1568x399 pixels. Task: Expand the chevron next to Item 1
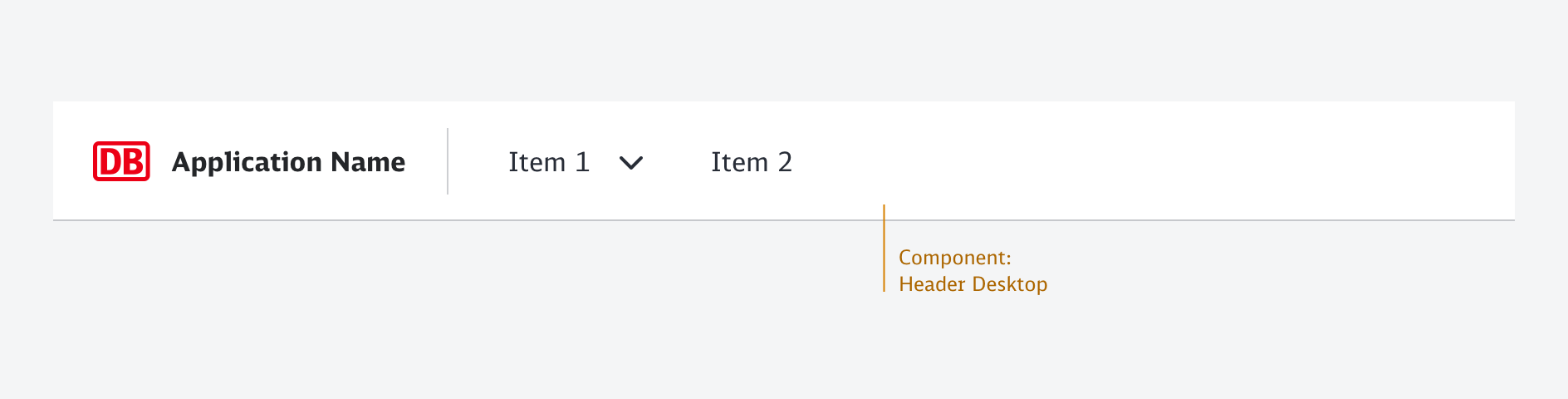click(x=631, y=163)
